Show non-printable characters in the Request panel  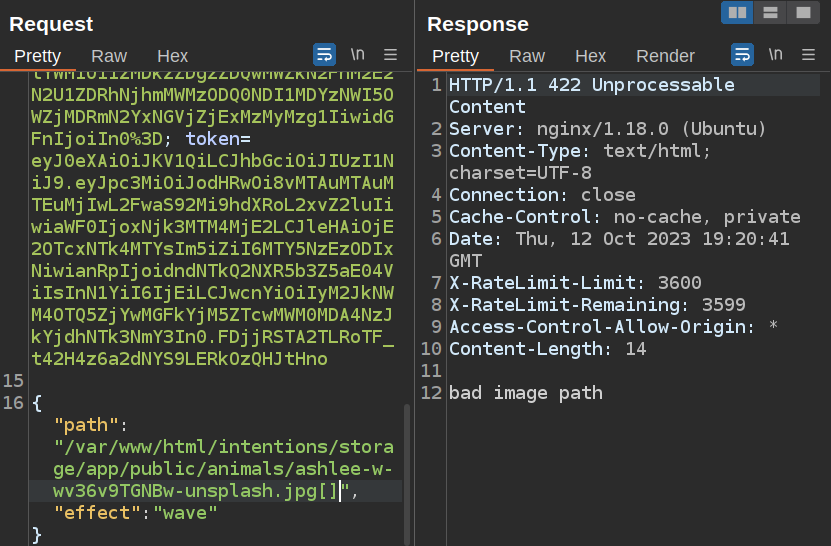pyautogui.click(x=357, y=55)
